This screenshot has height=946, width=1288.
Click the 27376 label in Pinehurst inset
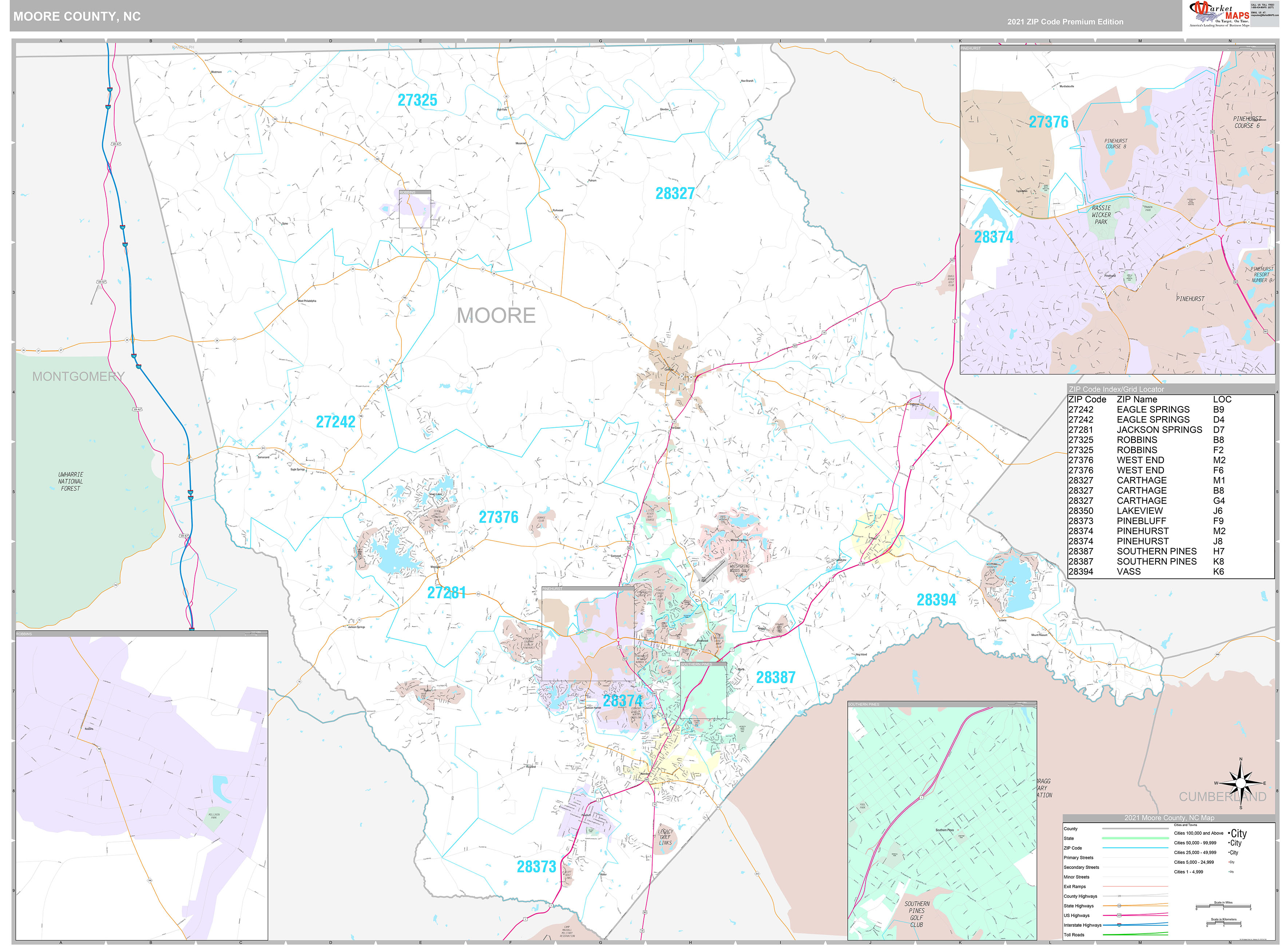(x=1048, y=122)
